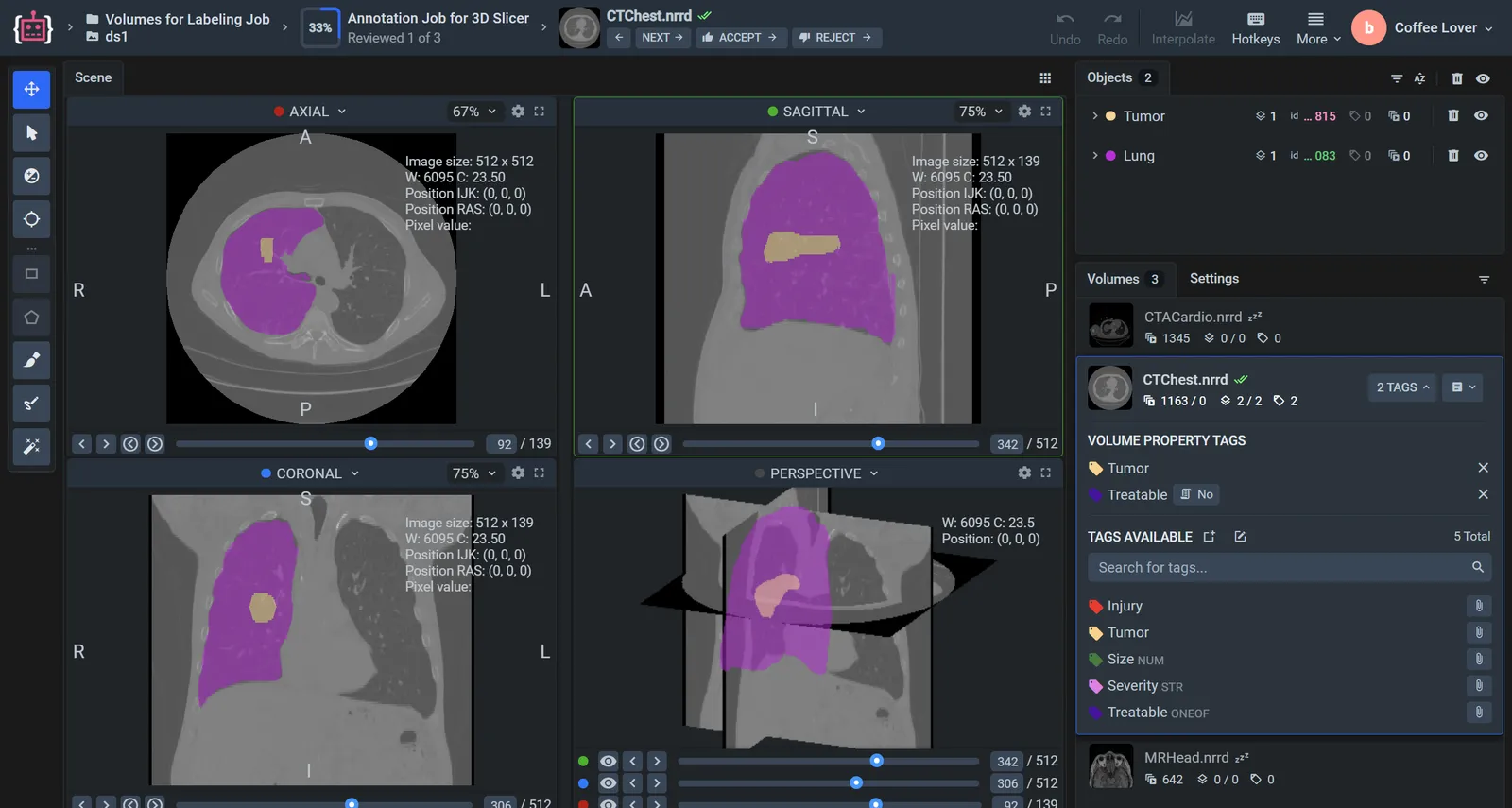Expand the Lung object row
Image resolution: width=1512 pixels, height=808 pixels.
point(1094,156)
